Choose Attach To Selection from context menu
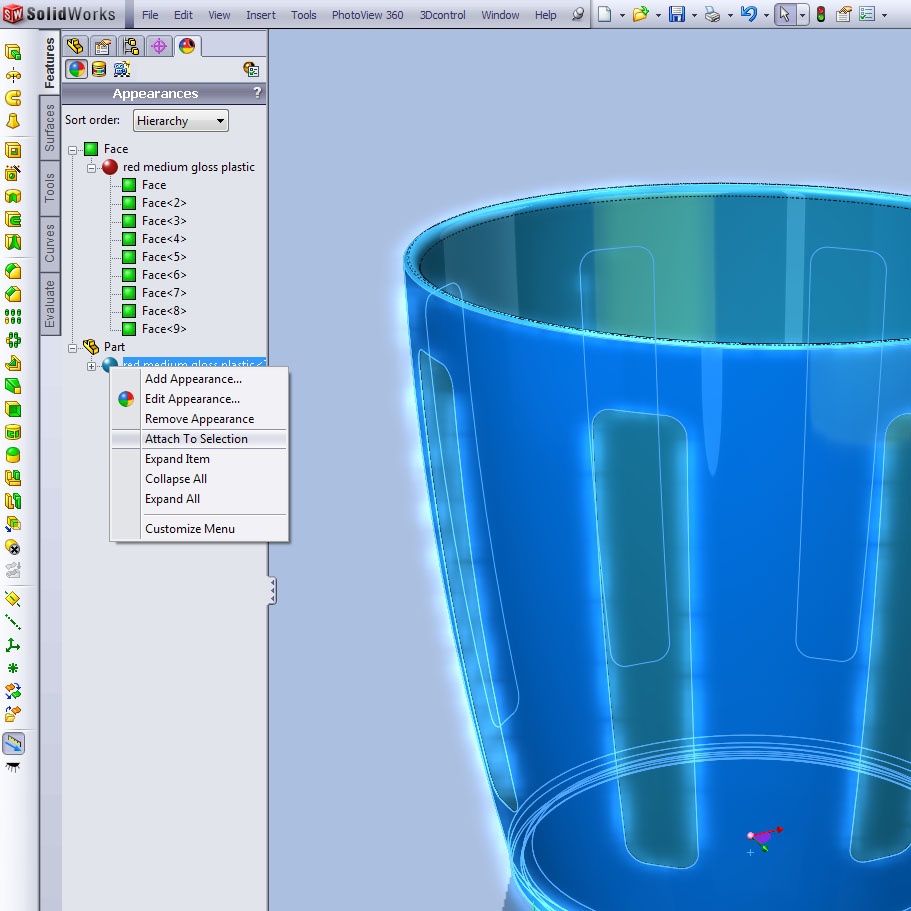The height and width of the screenshot is (911, 911). [196, 439]
